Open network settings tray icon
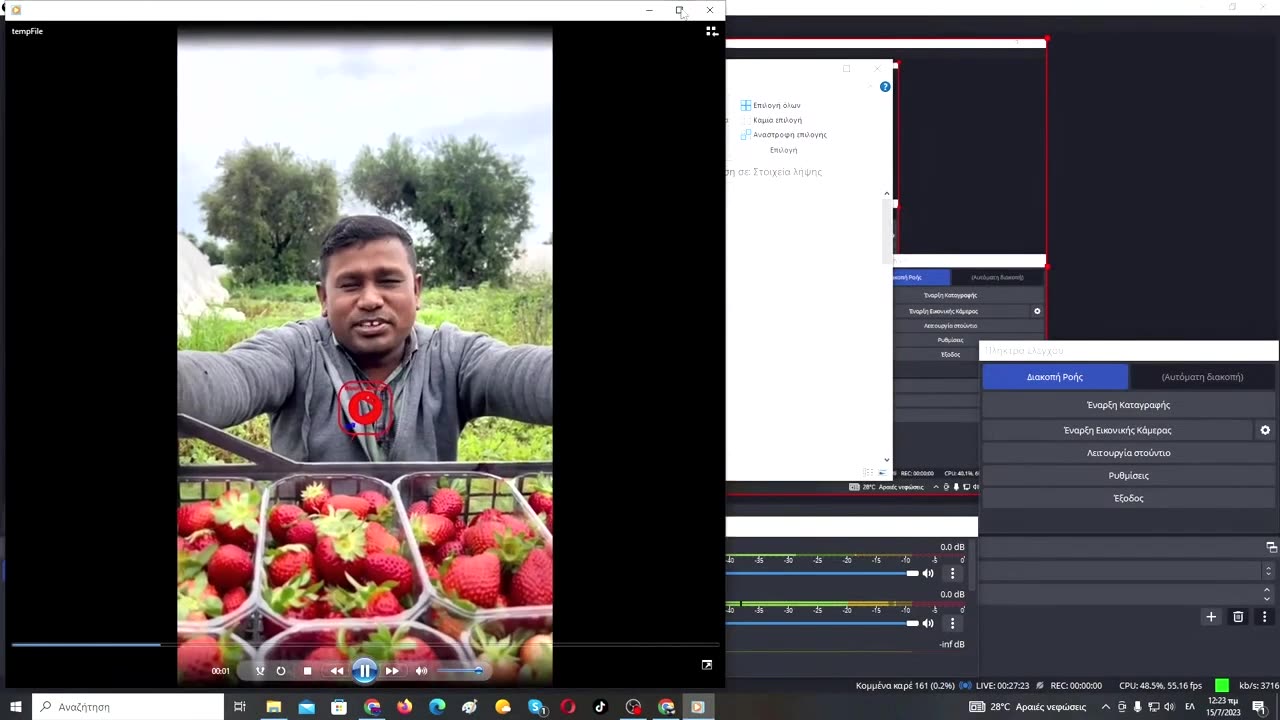 (x=1155, y=707)
